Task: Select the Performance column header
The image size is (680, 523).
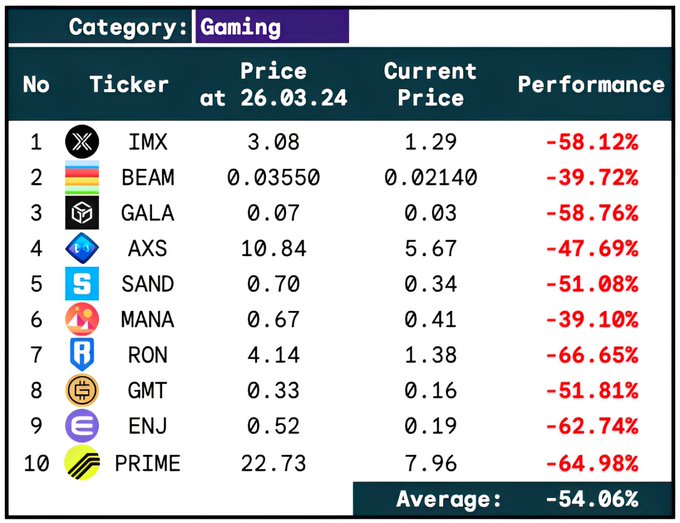Action: click(x=591, y=85)
